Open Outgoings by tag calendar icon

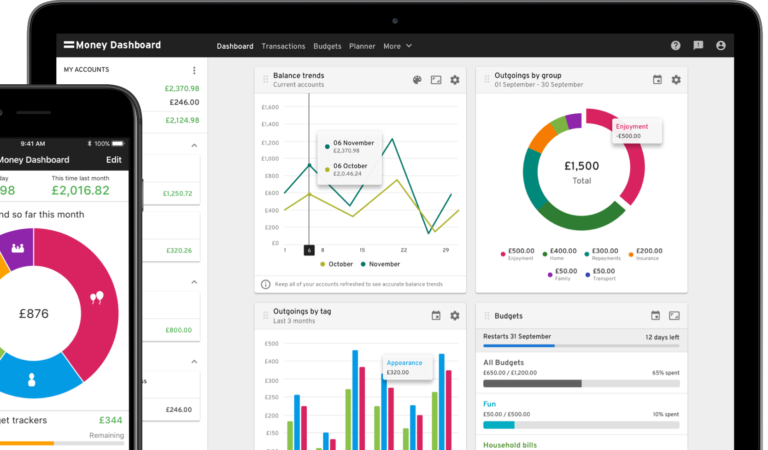click(x=436, y=316)
